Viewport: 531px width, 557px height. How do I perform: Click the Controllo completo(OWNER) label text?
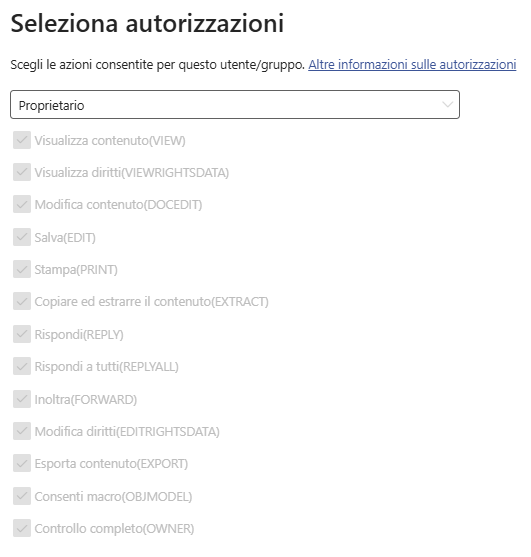(x=114, y=529)
